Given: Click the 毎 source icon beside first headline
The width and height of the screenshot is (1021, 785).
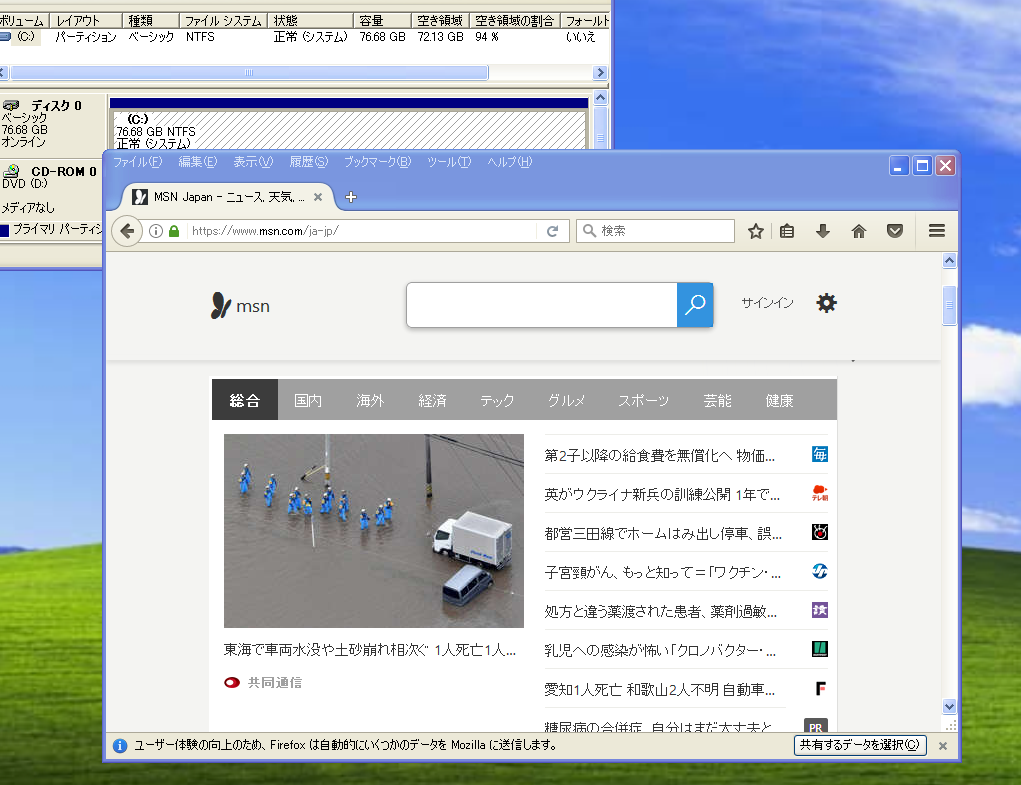Looking at the screenshot, I should [x=820, y=454].
